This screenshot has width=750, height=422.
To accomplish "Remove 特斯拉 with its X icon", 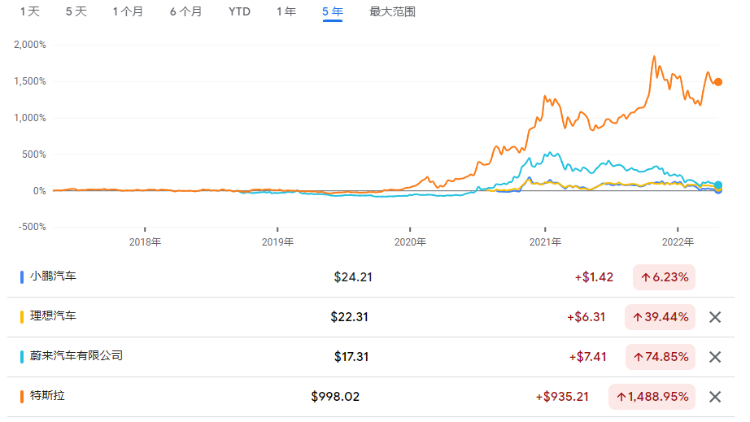I will tap(715, 397).
